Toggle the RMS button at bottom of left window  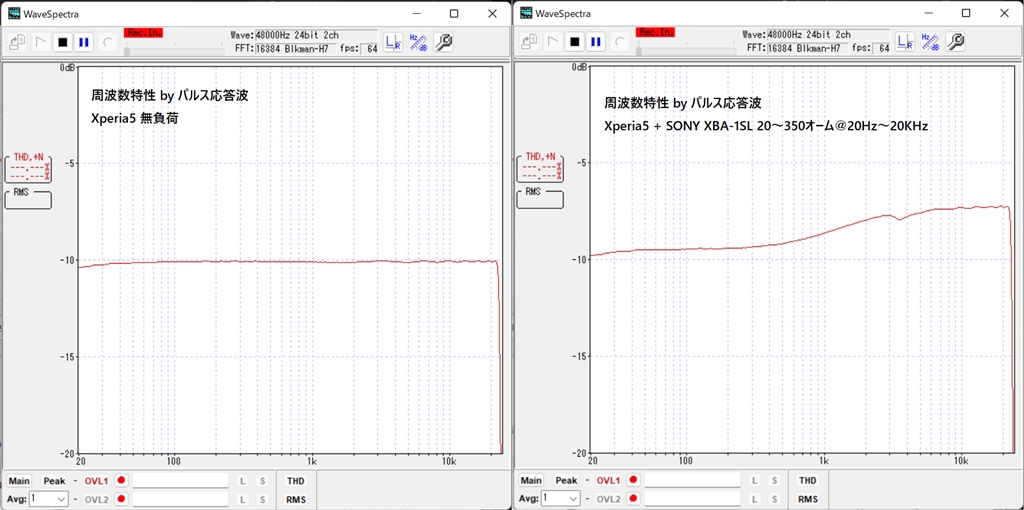(295, 499)
